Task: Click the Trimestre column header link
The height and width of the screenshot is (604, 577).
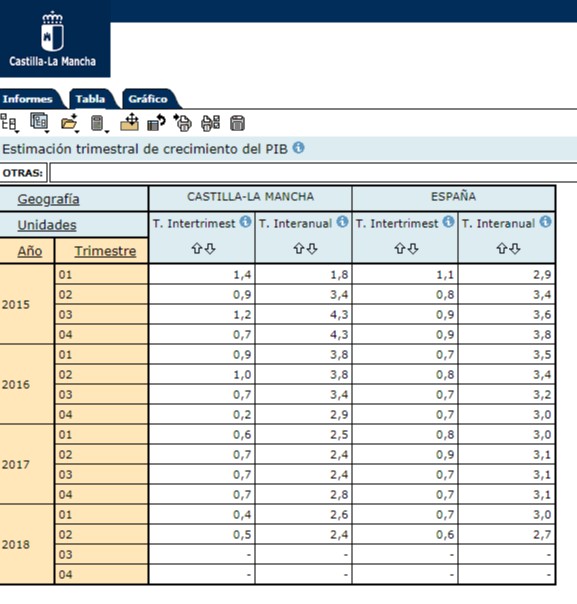Action: tap(105, 251)
